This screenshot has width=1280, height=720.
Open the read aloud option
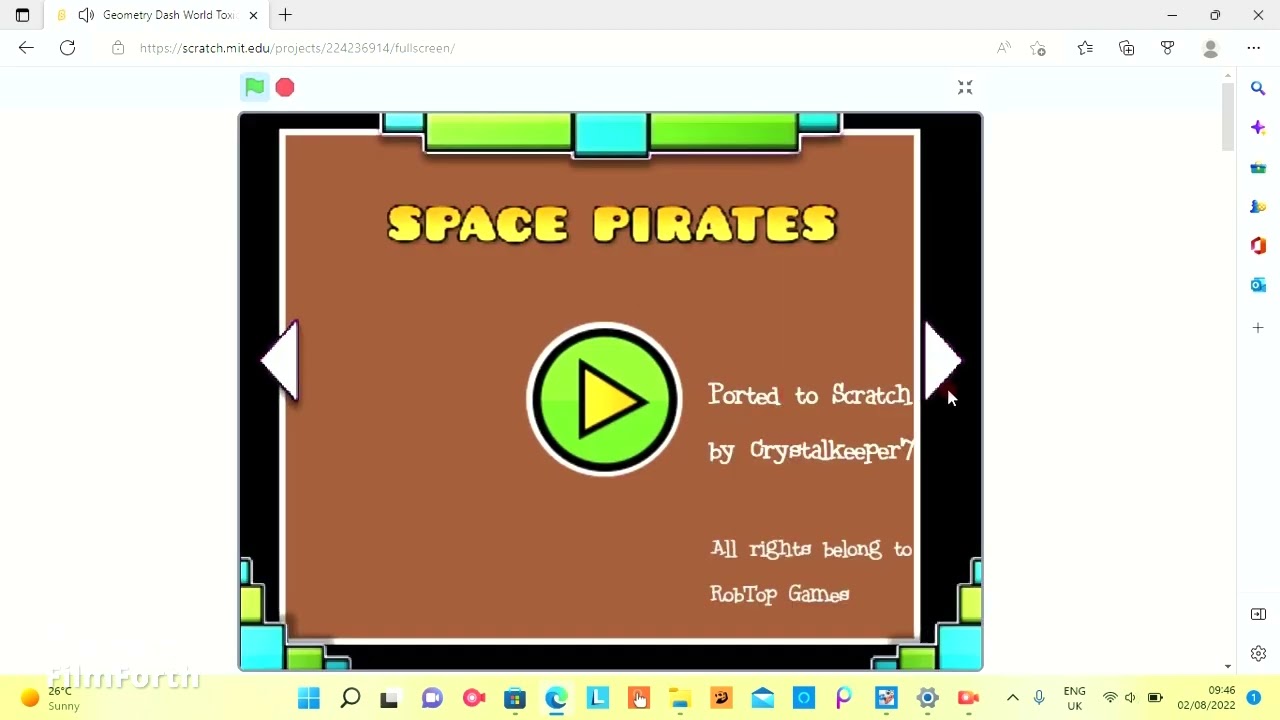1004,48
